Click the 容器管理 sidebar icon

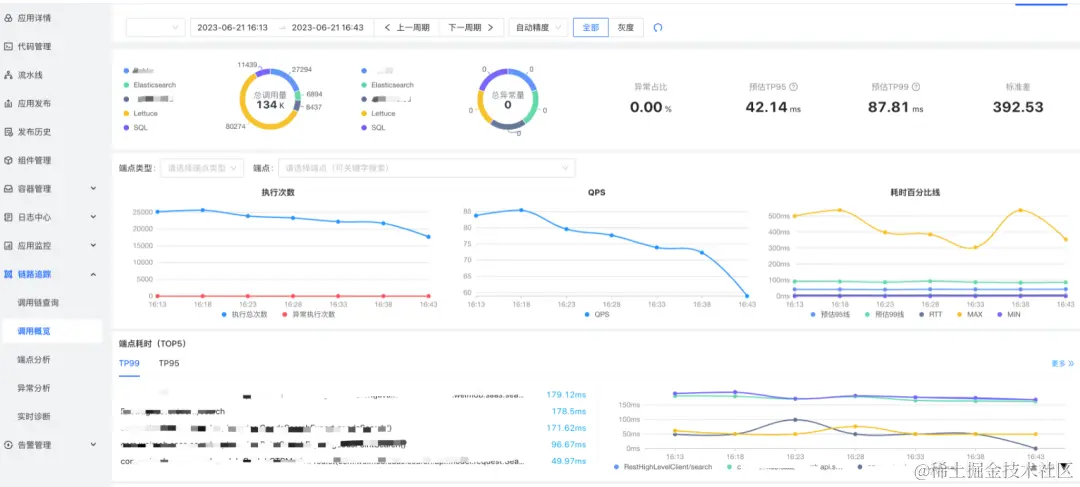(8, 188)
